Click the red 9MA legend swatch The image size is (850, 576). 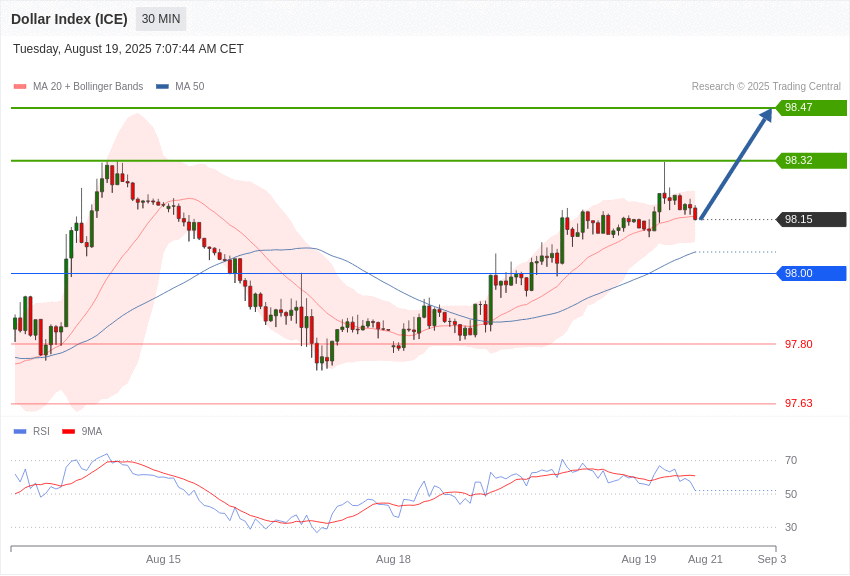pos(68,431)
